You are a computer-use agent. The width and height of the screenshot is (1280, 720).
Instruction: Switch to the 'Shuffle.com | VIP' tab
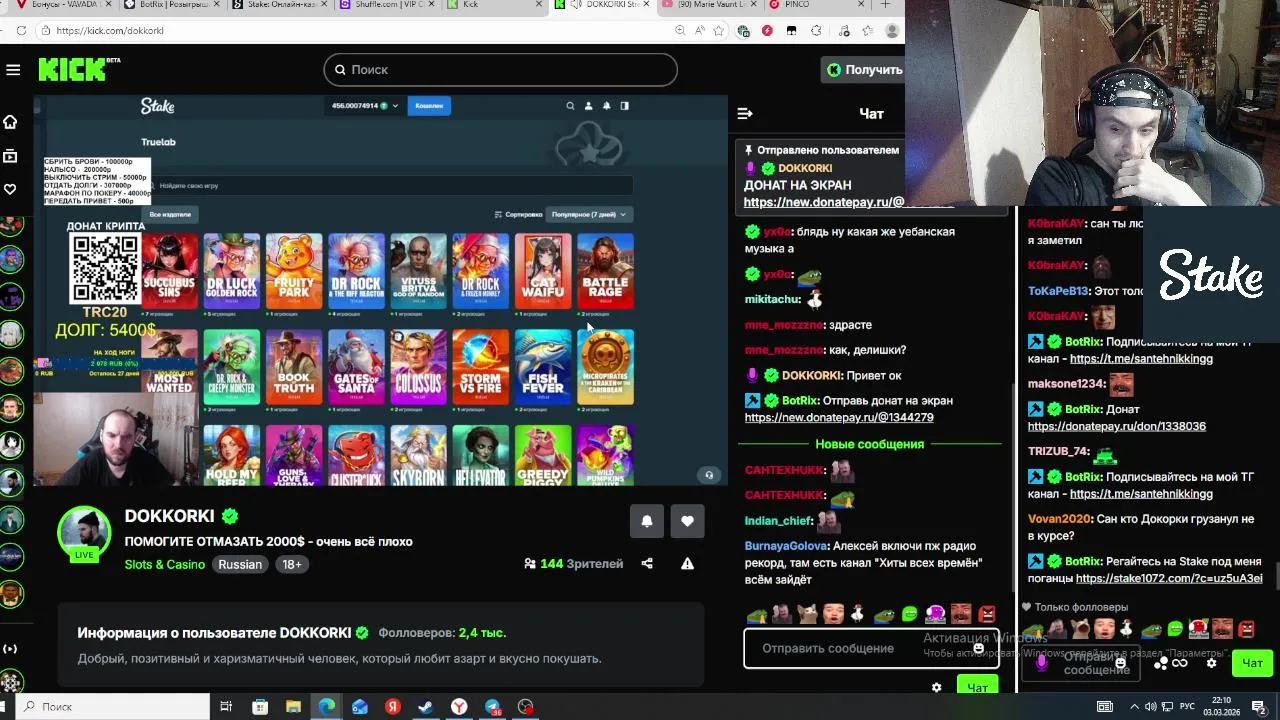tap(387, 5)
